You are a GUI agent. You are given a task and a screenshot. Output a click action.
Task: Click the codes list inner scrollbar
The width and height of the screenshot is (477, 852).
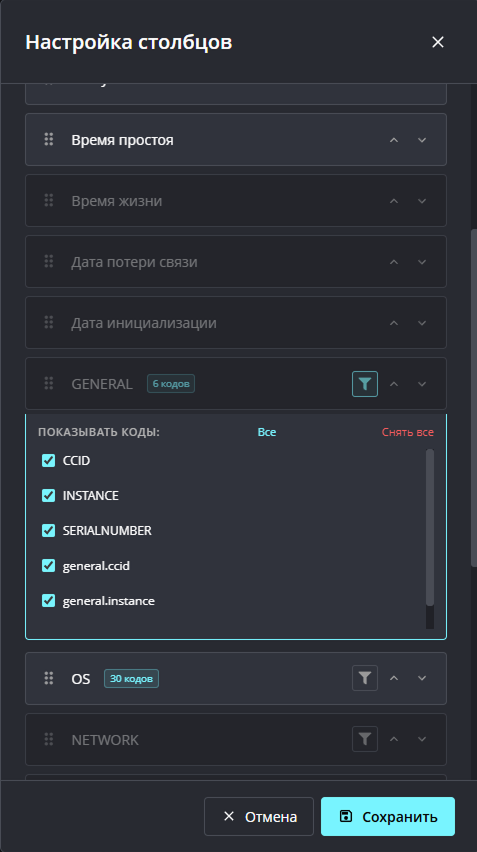click(430, 527)
